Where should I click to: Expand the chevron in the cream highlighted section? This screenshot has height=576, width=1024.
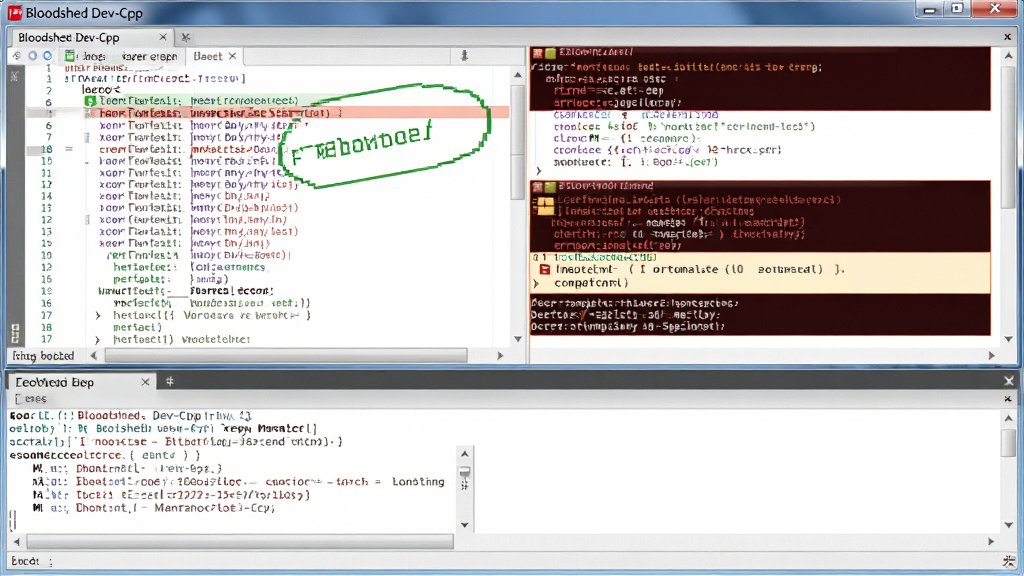pyautogui.click(x=536, y=283)
